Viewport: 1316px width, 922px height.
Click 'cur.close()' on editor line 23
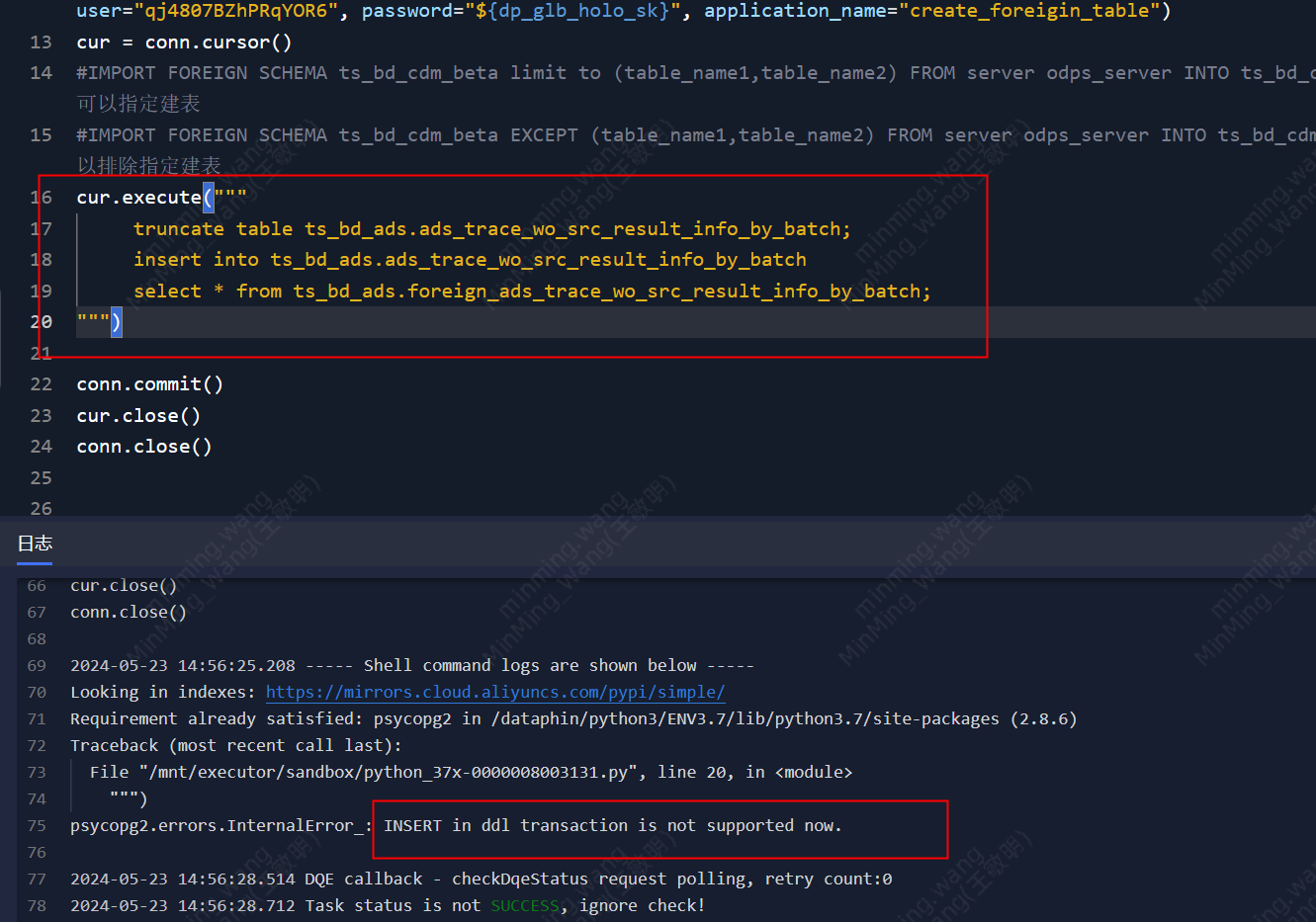point(138,416)
